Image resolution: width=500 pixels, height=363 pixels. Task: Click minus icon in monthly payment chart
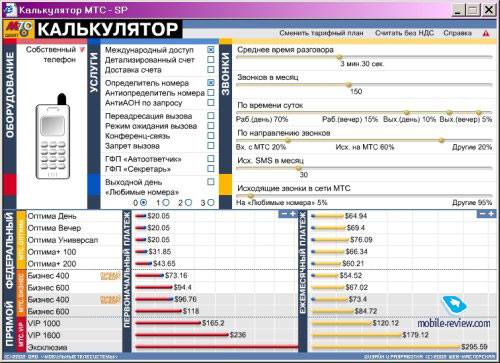(x=482, y=214)
